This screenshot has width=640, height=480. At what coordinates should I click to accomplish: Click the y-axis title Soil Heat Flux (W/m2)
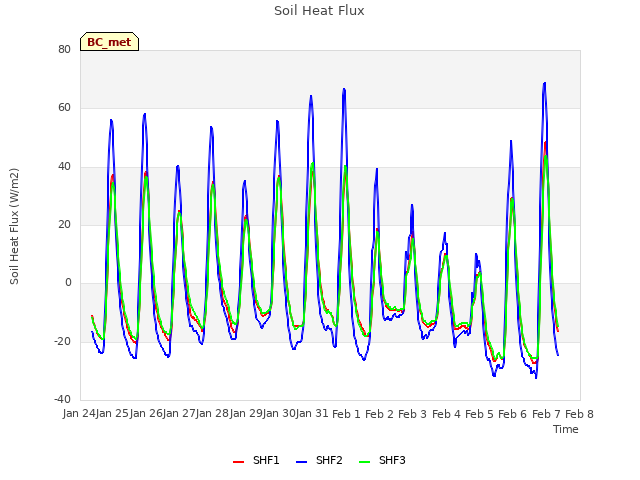click(x=14, y=226)
